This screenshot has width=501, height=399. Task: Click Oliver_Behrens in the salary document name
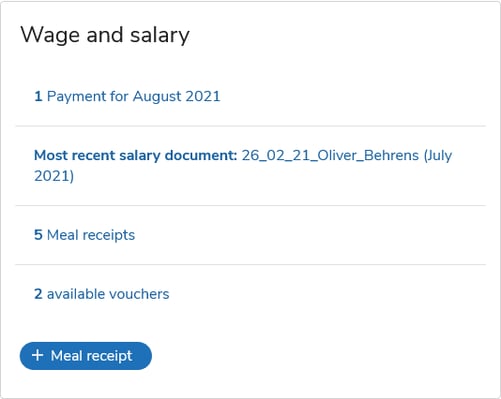click(x=368, y=155)
